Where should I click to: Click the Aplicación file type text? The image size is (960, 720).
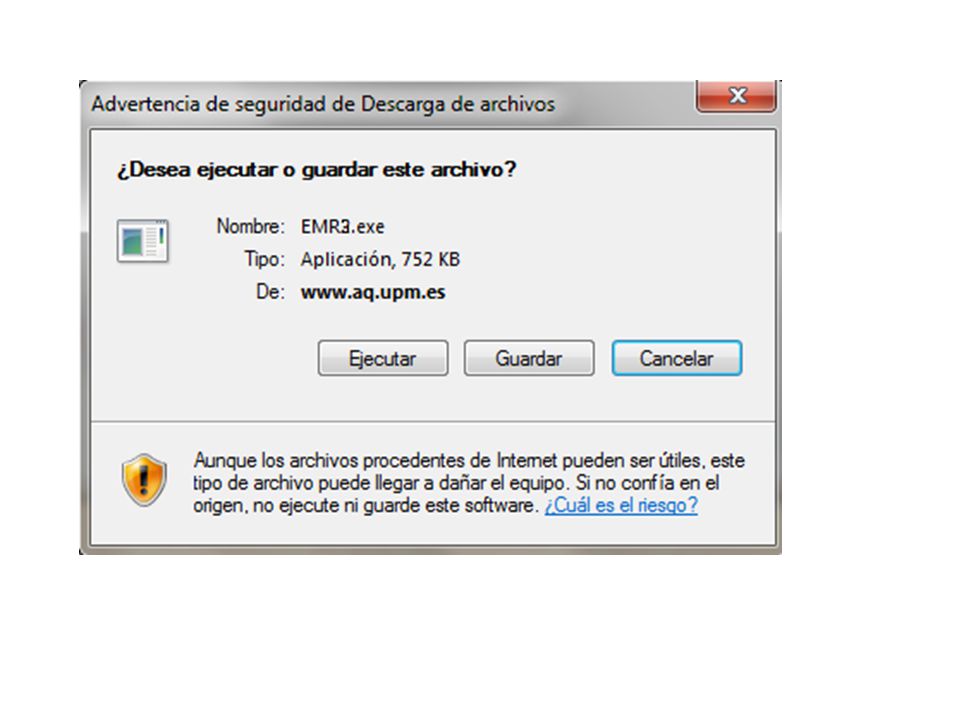point(345,259)
